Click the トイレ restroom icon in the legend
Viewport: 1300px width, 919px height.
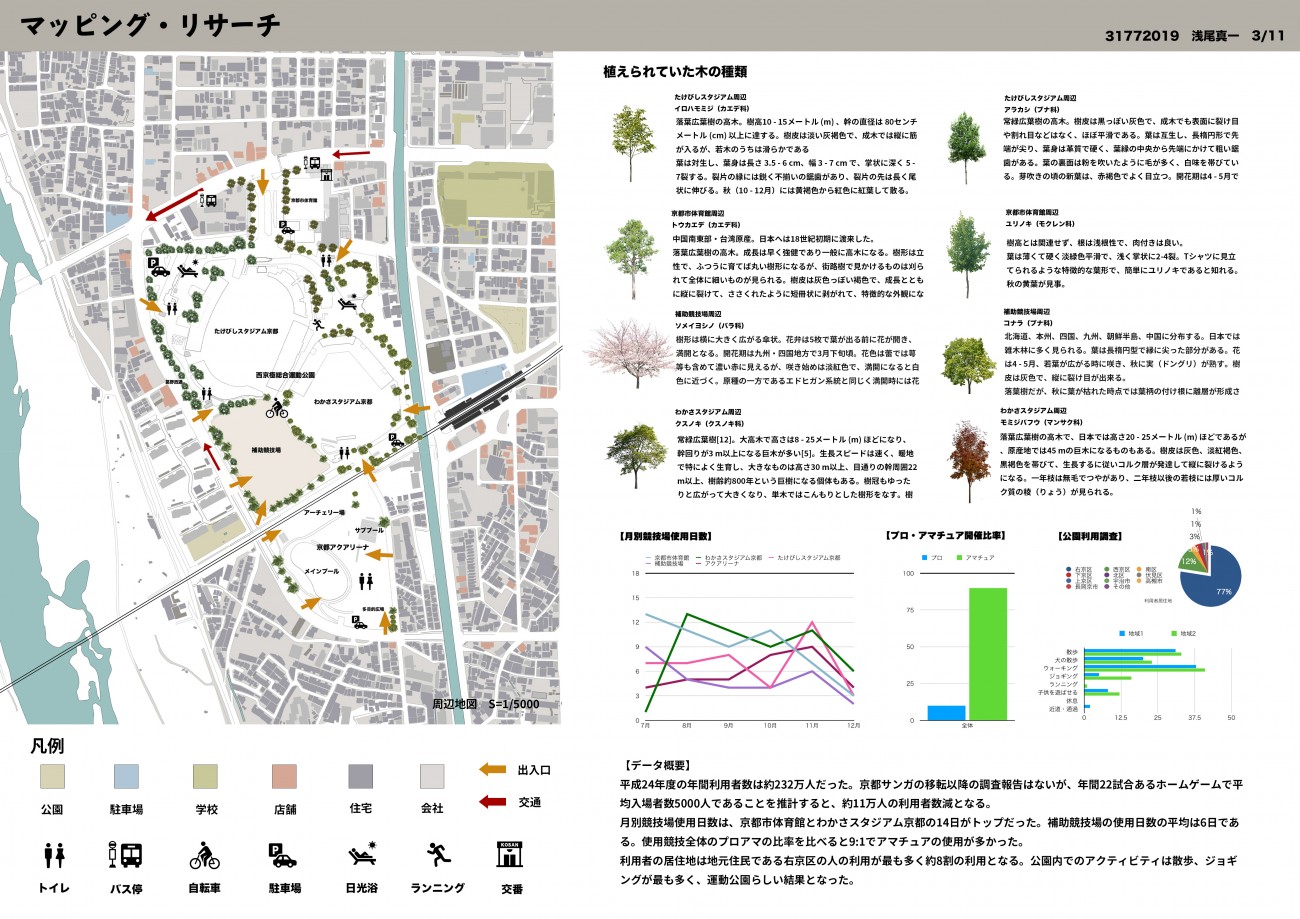pyautogui.click(x=54, y=855)
